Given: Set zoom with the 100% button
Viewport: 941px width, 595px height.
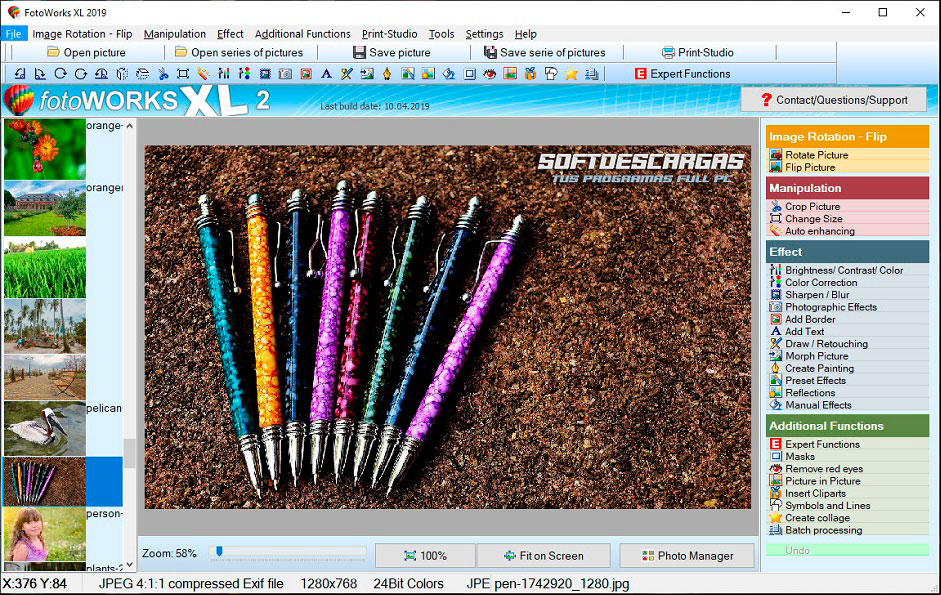Looking at the screenshot, I should (425, 556).
